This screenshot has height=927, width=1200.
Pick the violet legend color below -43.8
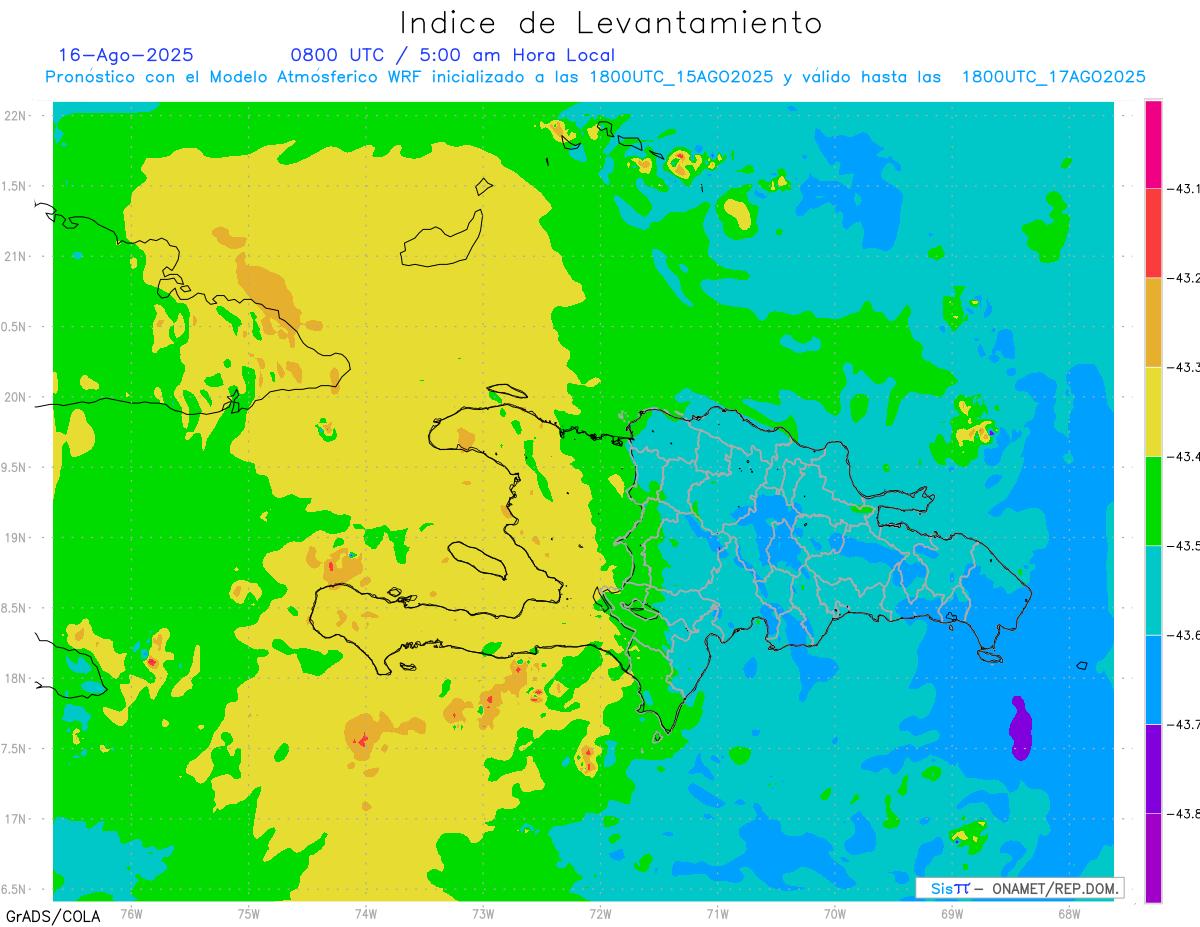(x=1153, y=857)
